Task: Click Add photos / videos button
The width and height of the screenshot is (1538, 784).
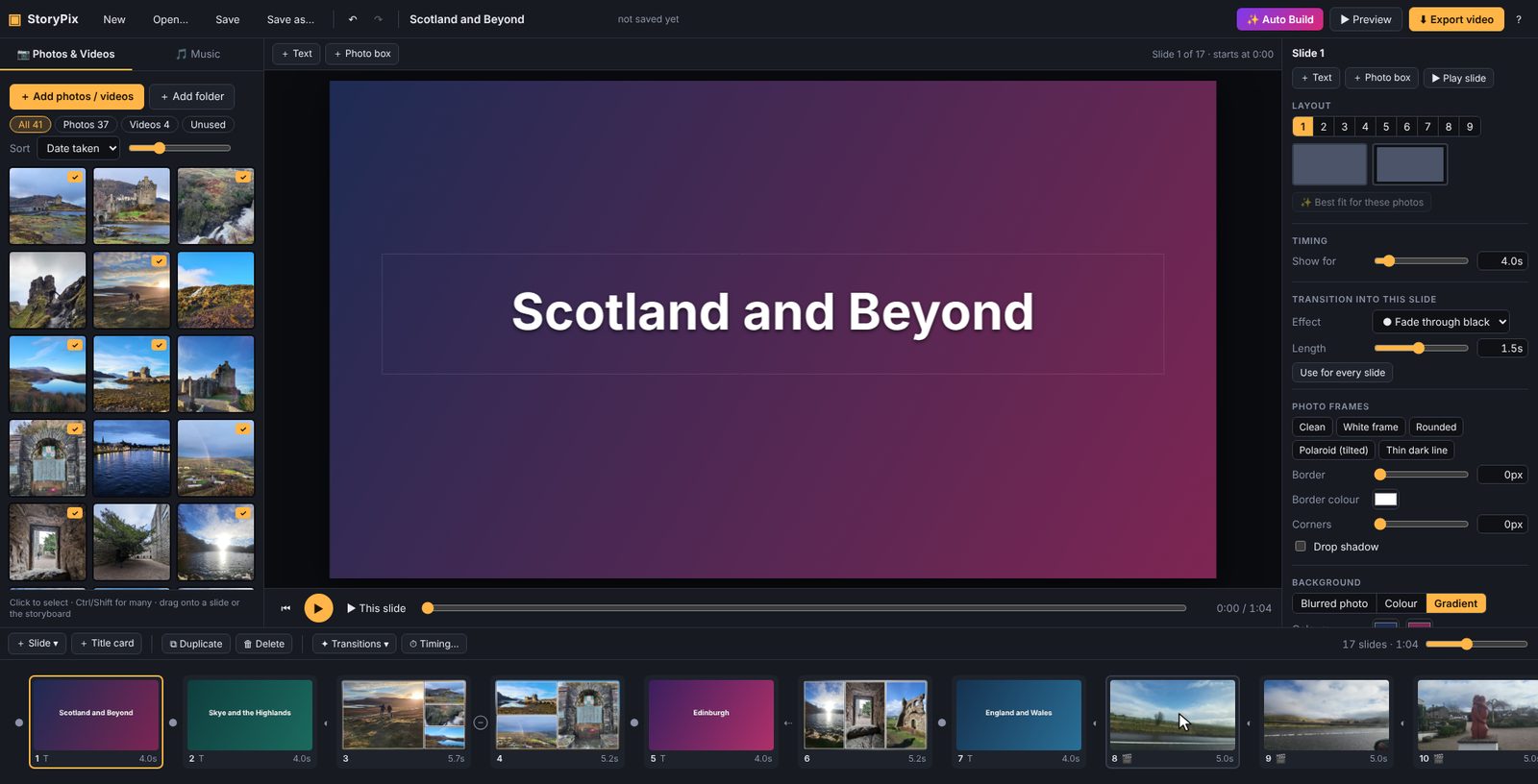Action: tap(77, 96)
